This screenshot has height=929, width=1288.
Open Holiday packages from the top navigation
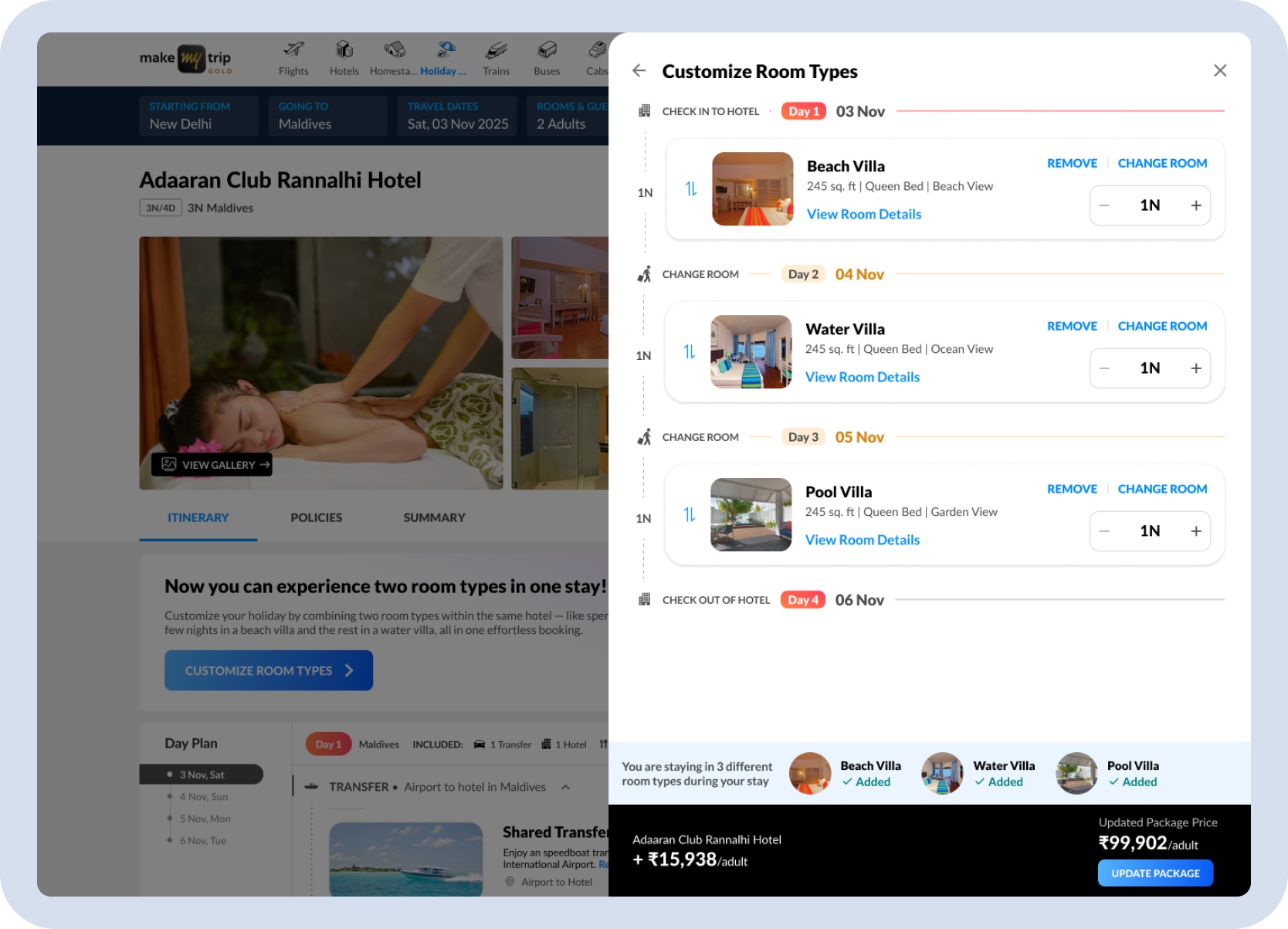click(x=444, y=59)
